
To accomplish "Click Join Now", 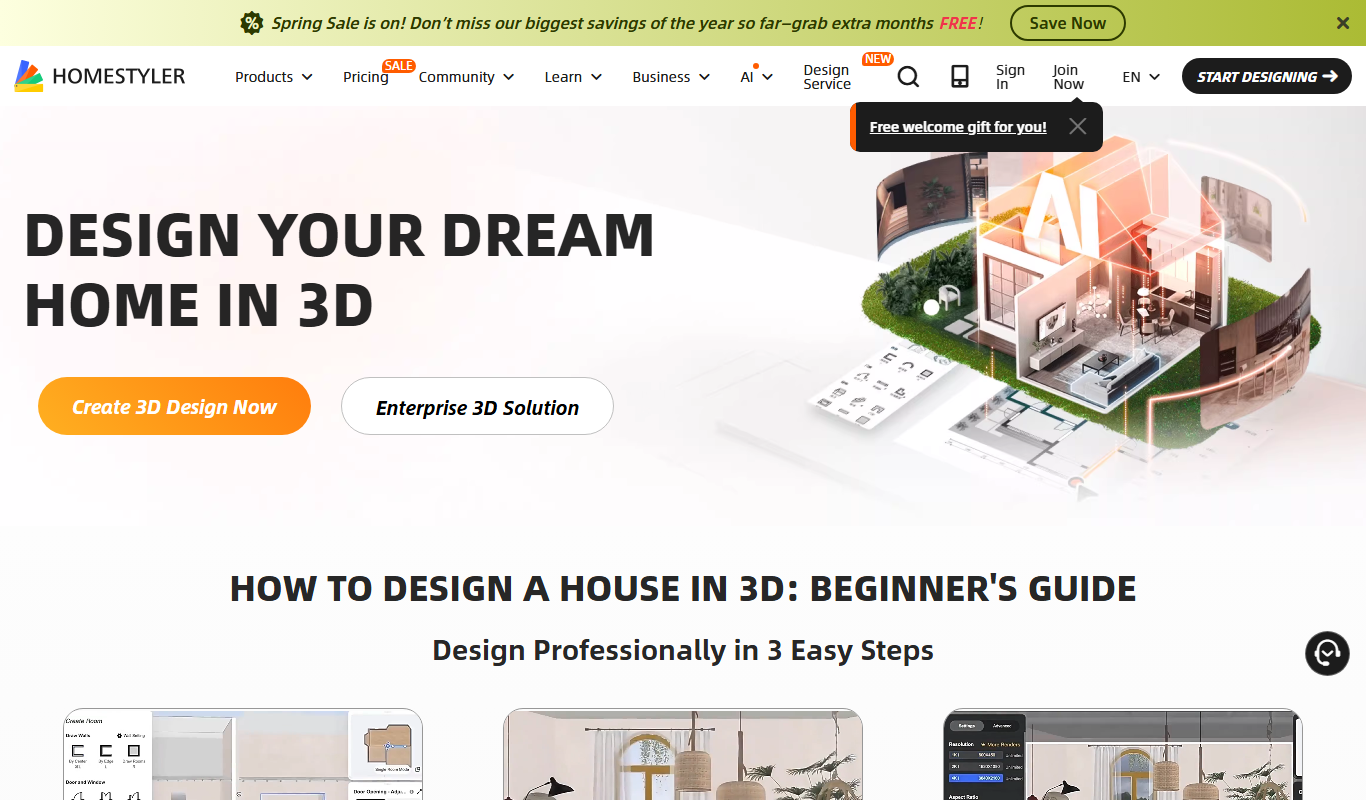I will [x=1068, y=77].
